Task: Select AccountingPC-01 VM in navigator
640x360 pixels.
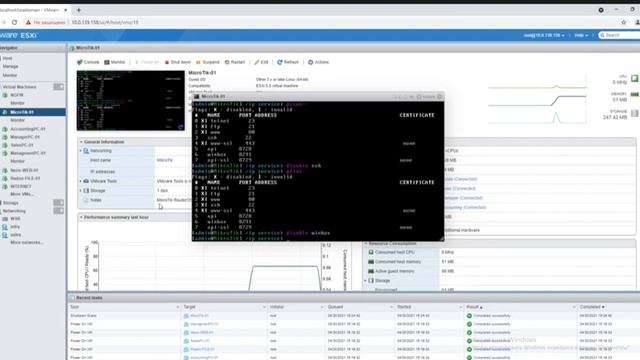Action: tap(28, 129)
